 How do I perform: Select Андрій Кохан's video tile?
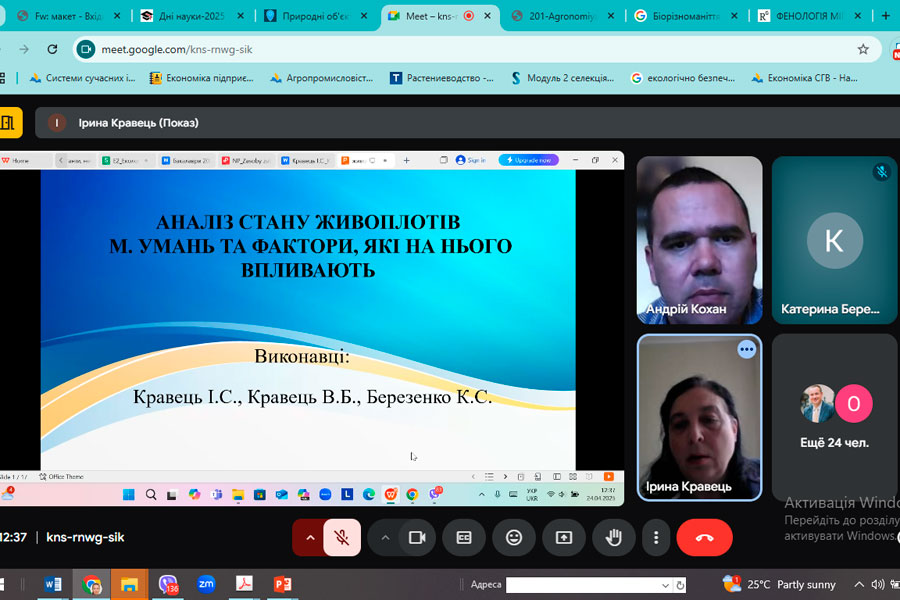(x=699, y=238)
